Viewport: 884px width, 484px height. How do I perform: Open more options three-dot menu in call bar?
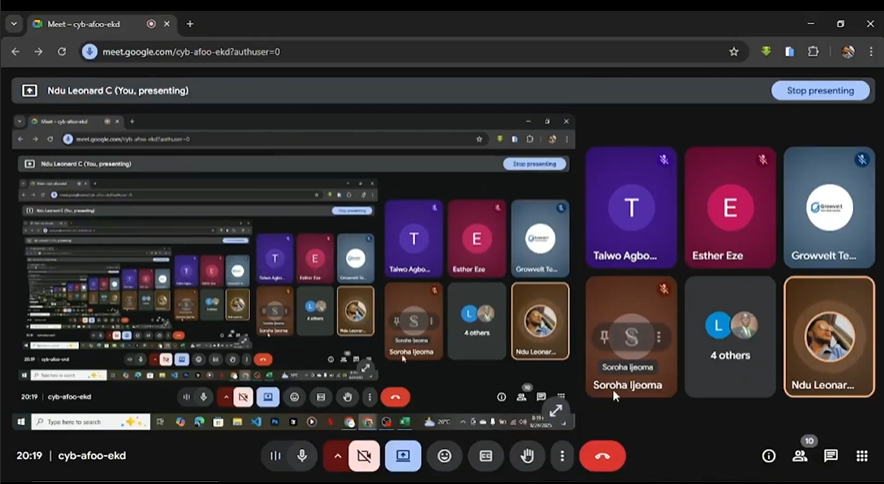coord(562,456)
